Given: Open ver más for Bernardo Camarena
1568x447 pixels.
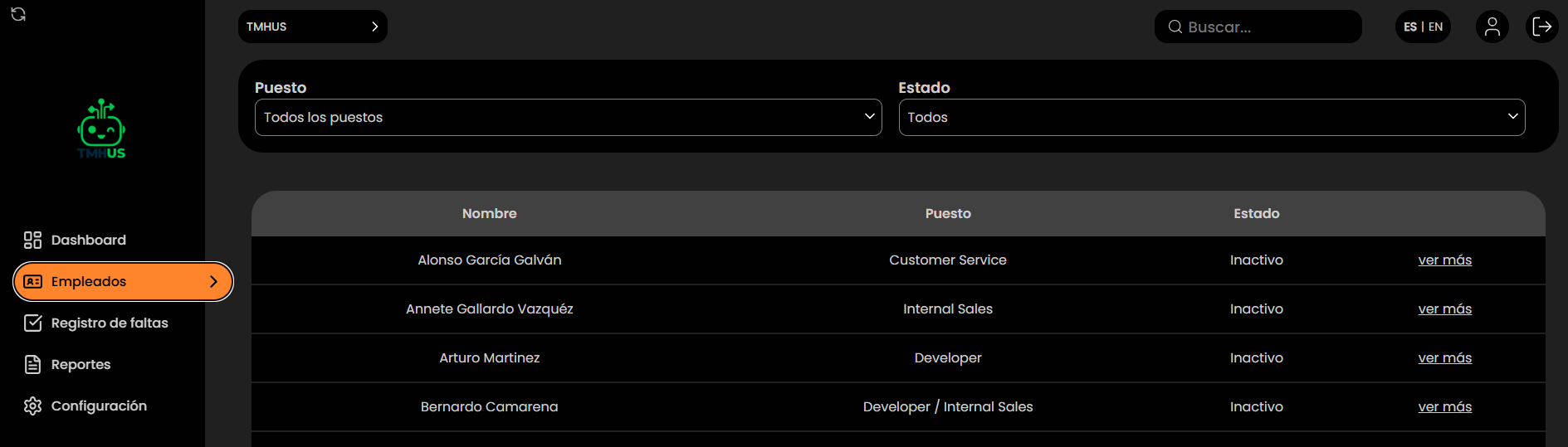Looking at the screenshot, I should tap(1444, 406).
